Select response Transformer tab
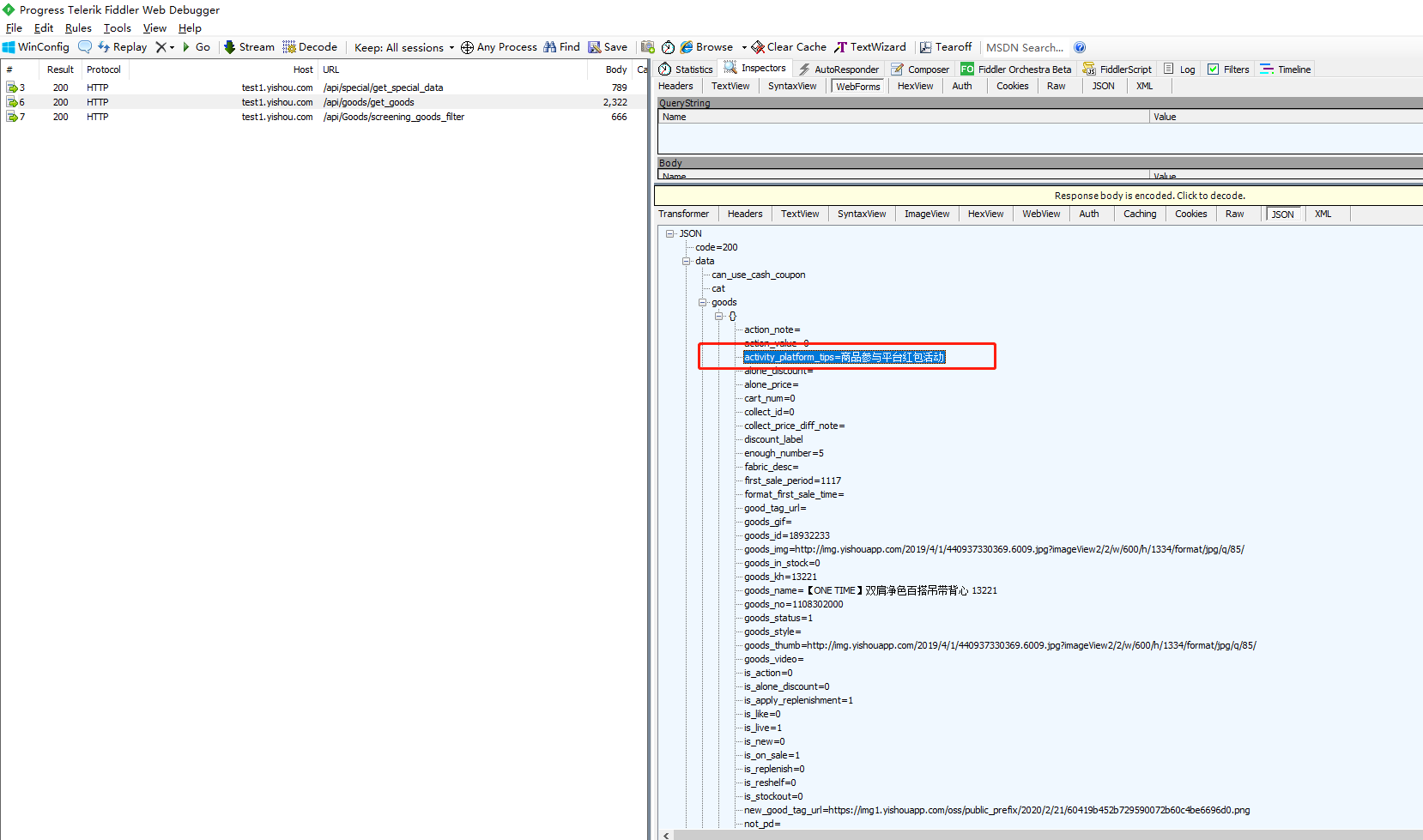This screenshot has width=1423, height=840. tap(683, 214)
